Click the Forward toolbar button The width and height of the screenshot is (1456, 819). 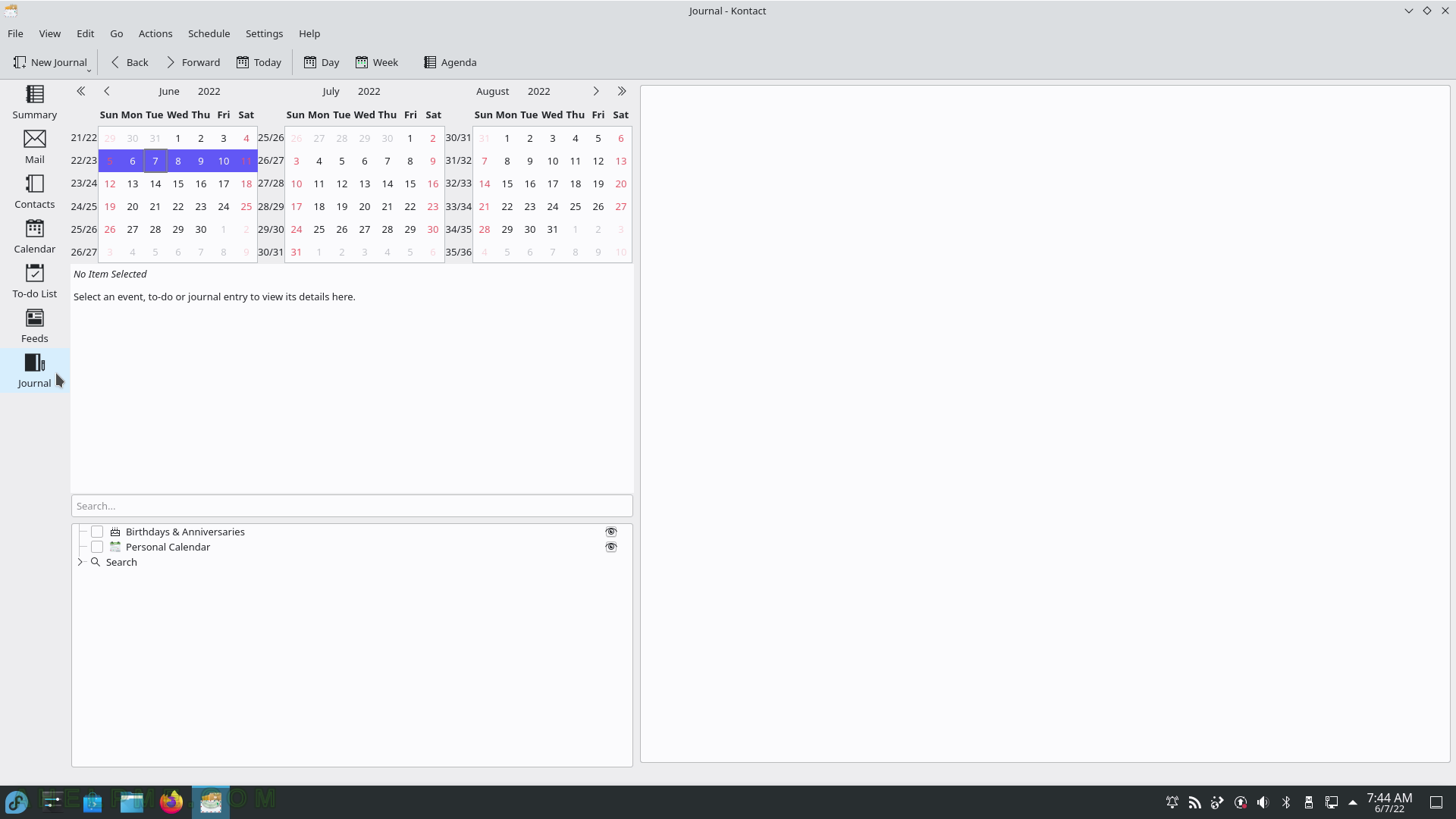193,62
